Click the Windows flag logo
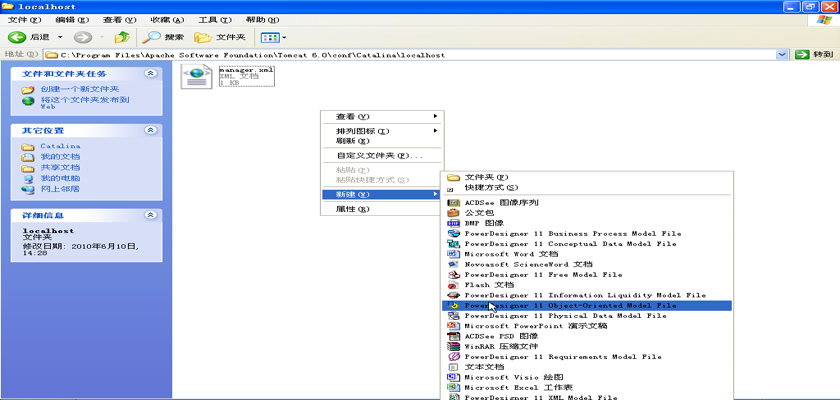 click(824, 20)
